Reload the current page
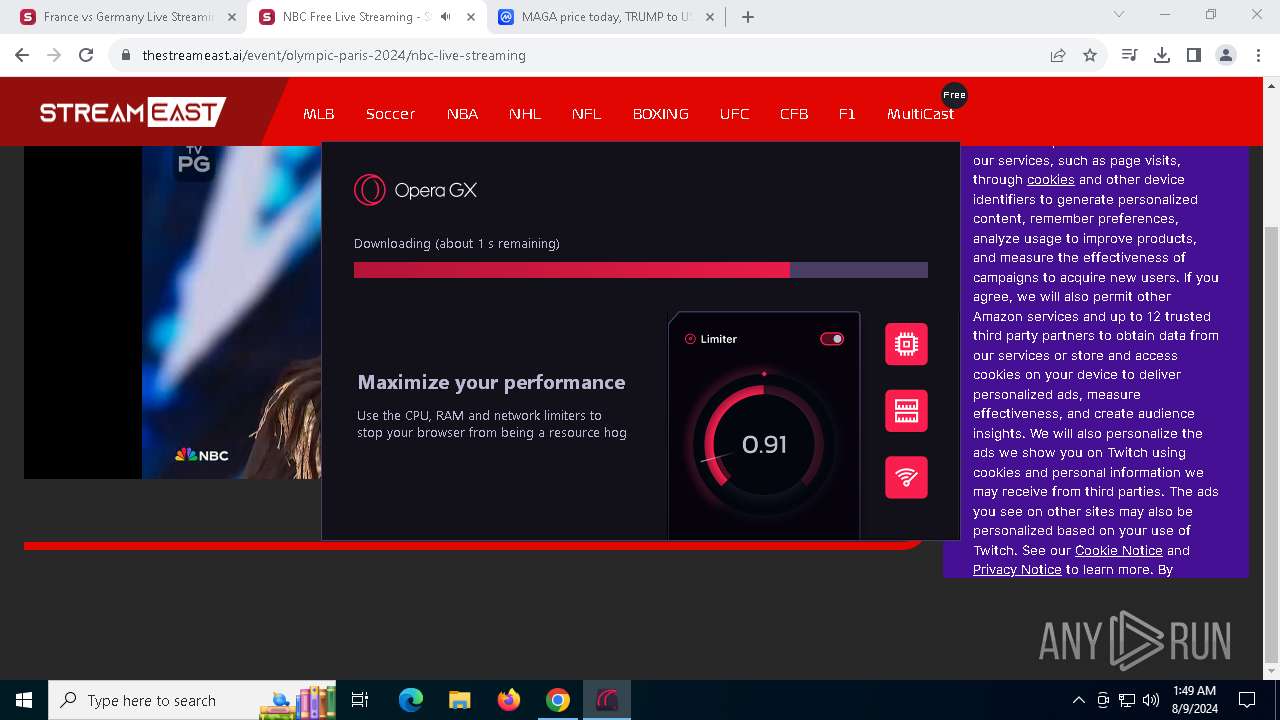 click(x=86, y=55)
